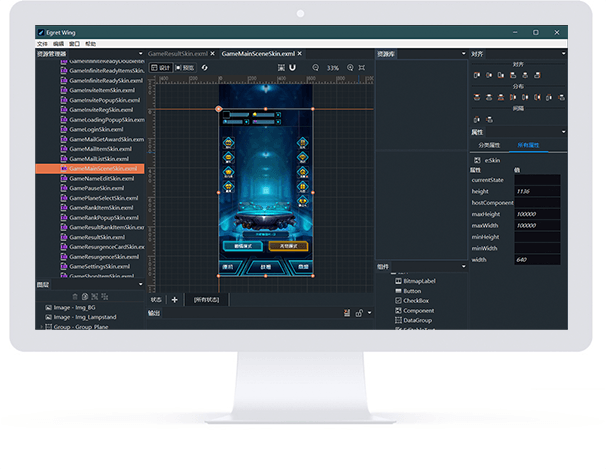Image resolution: width=606 pixels, height=469 pixels.
Task: Click the plus icon to add state
Action: pyautogui.click(x=175, y=299)
